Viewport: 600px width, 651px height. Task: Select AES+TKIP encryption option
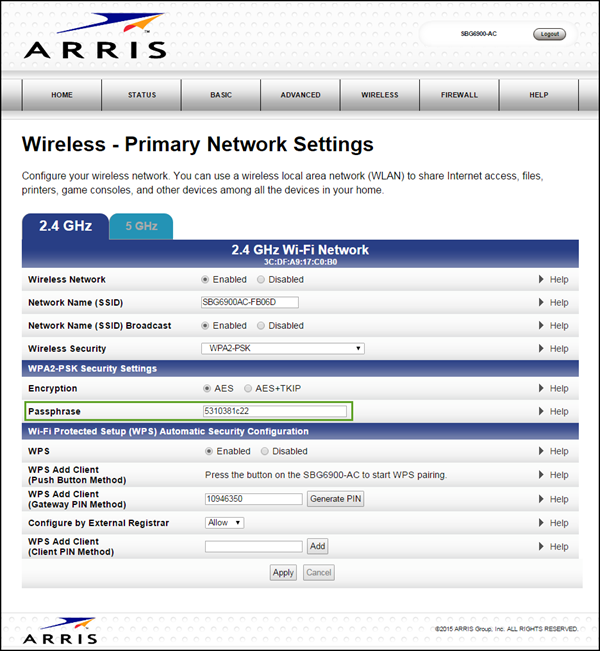248,389
